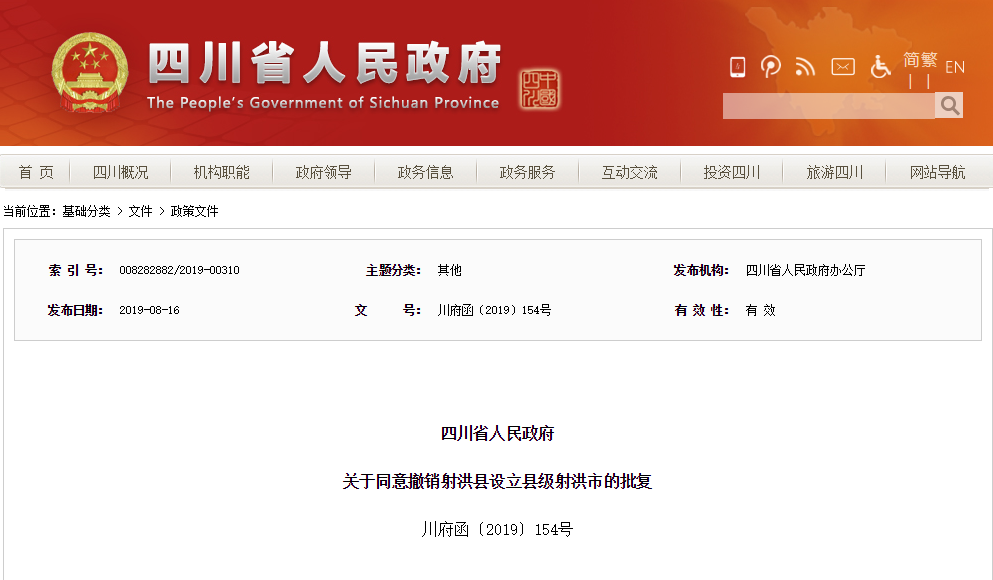
Task: Click the national emblem logo
Action: [90, 72]
